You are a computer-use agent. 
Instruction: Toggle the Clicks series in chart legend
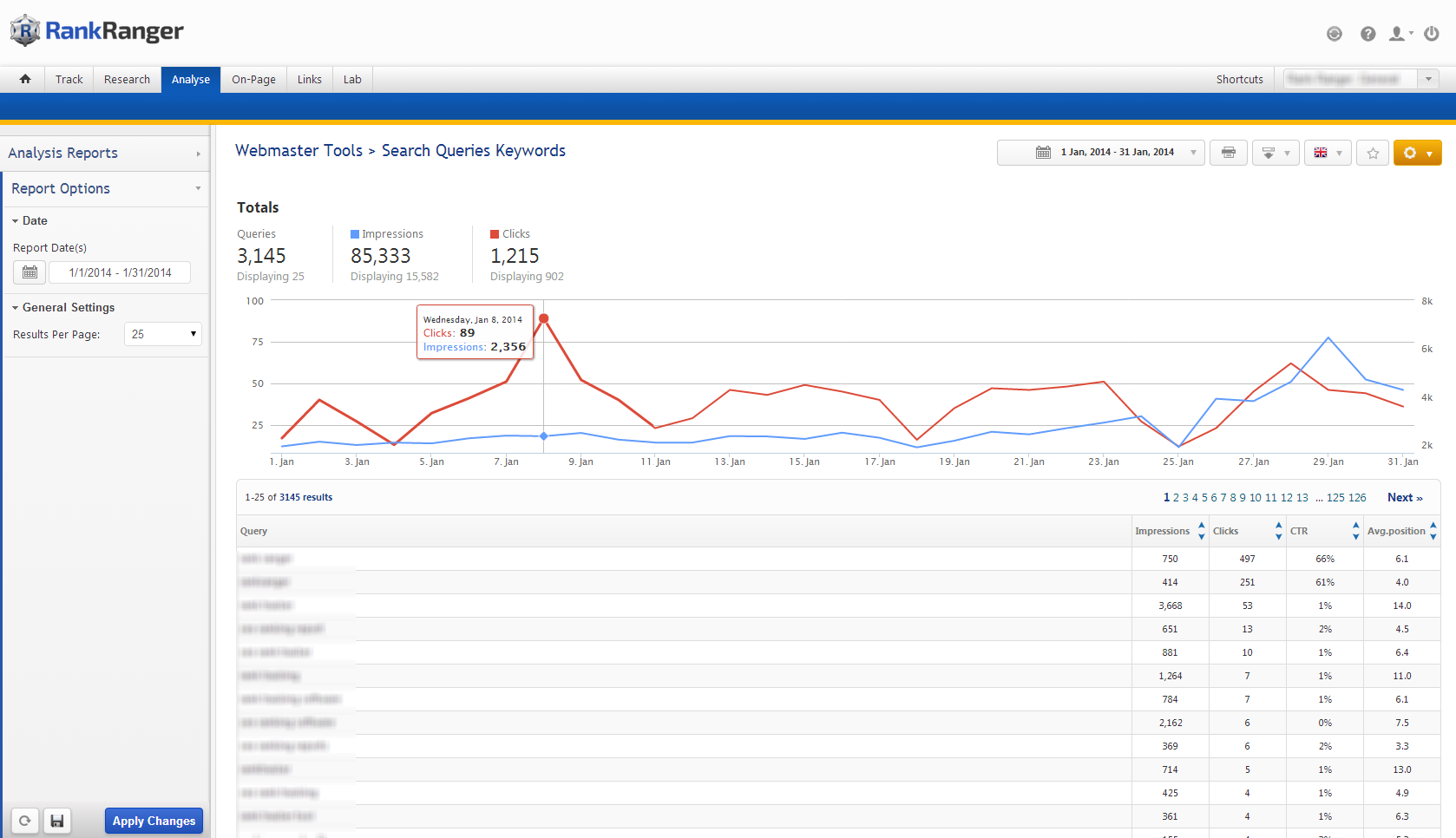(x=510, y=234)
